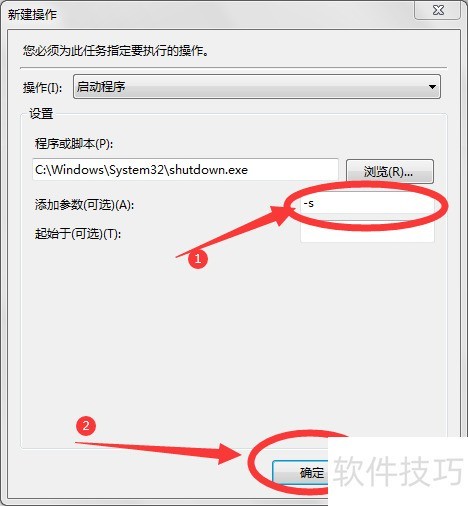Screen dimensions: 468x506
Task: Click the 起始于(可选)(T): label
Action: coord(78,234)
